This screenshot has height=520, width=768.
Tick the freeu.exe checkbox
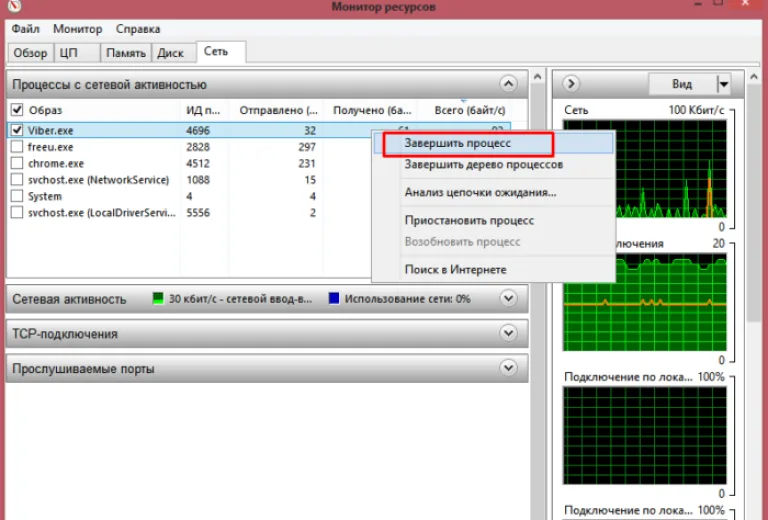(17, 146)
